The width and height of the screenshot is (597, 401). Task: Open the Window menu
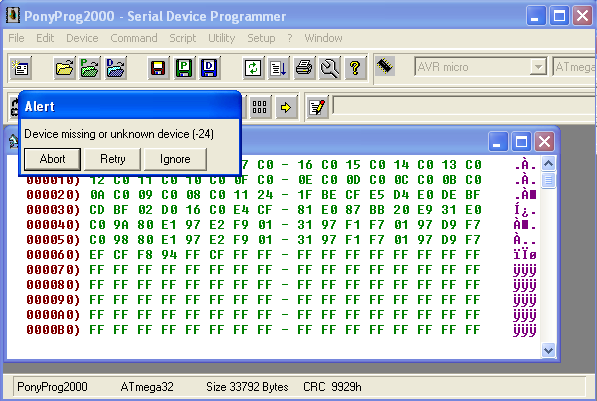click(323, 38)
